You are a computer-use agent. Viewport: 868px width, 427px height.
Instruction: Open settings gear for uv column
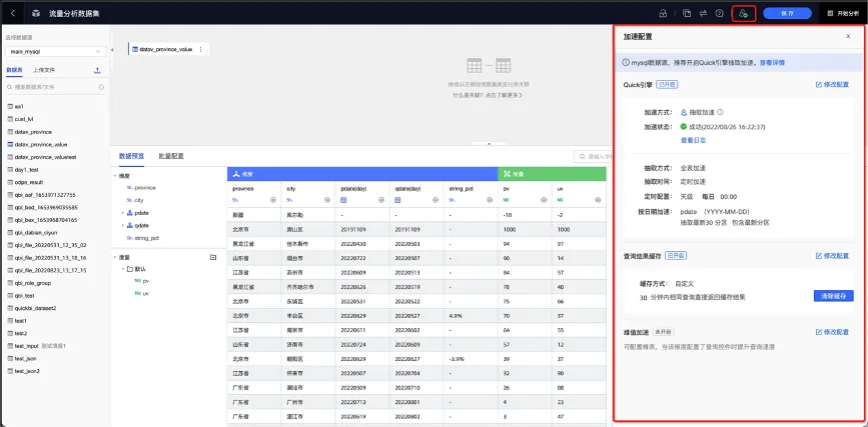(598, 200)
